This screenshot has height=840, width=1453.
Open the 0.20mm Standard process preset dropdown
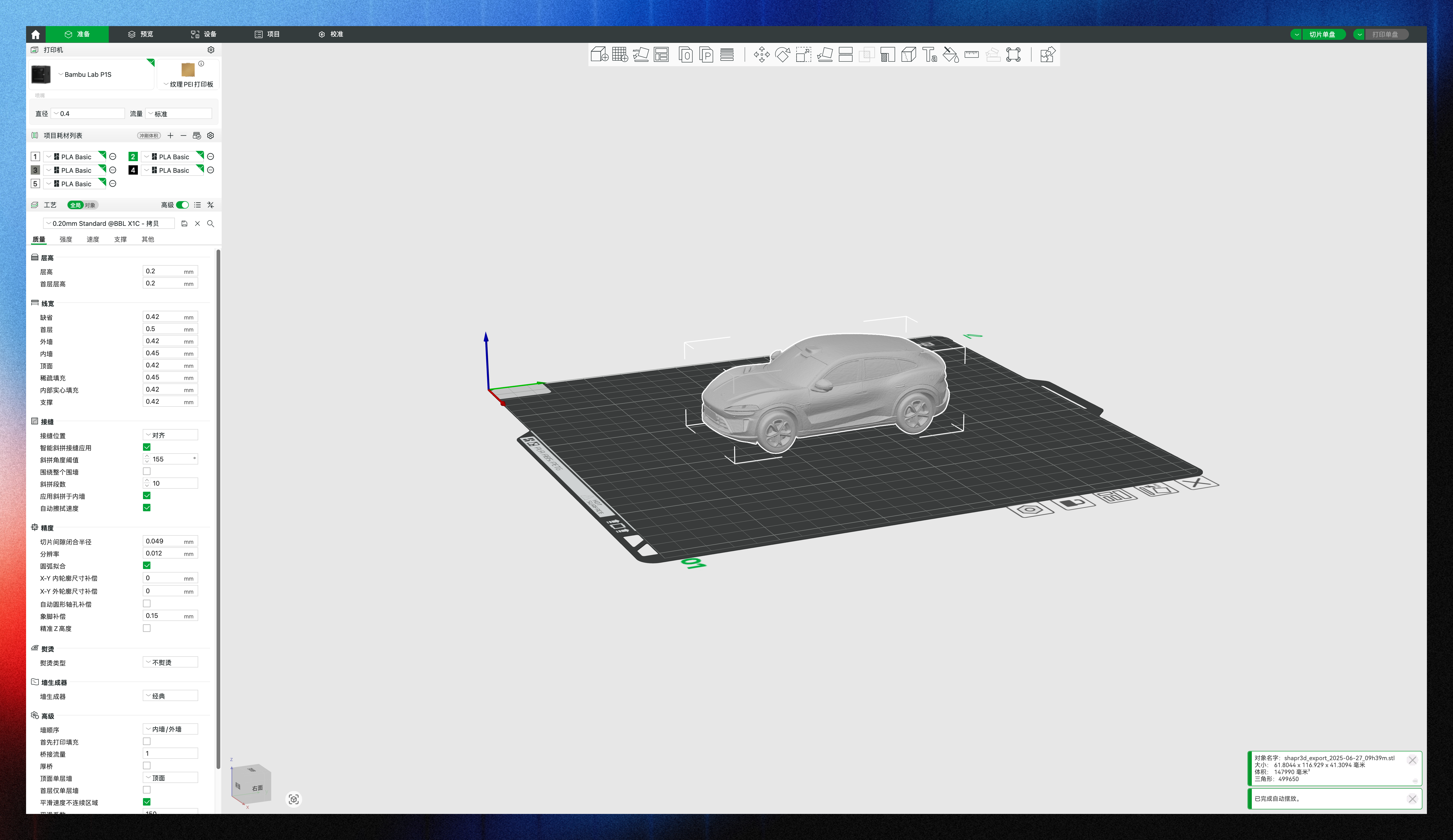109,224
